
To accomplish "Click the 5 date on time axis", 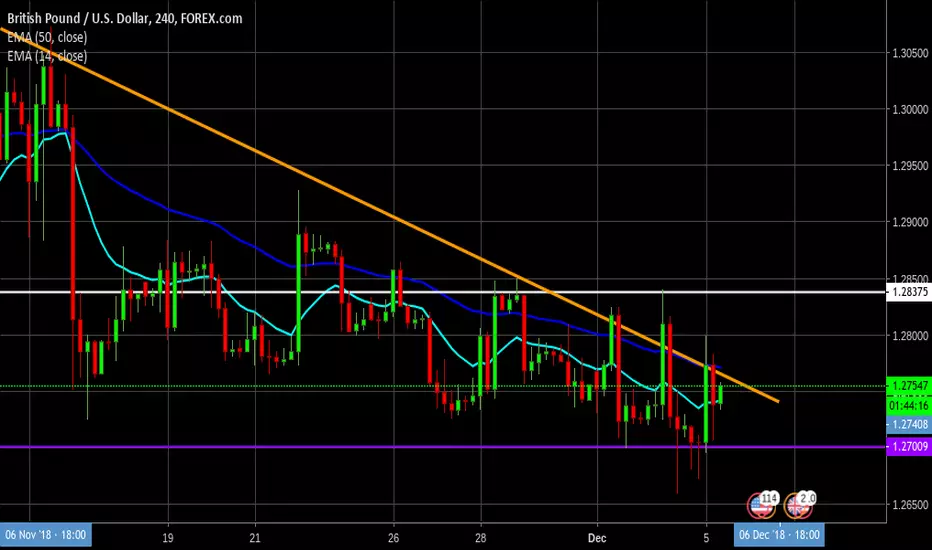I will 706,538.
